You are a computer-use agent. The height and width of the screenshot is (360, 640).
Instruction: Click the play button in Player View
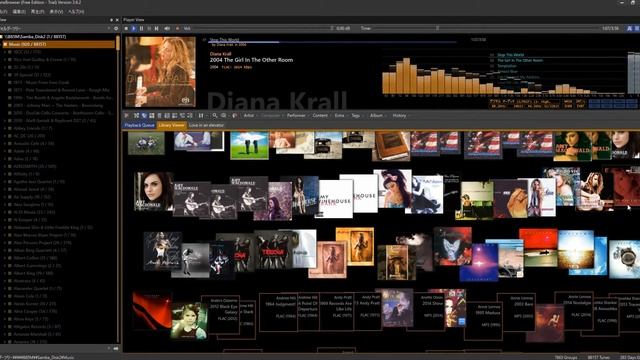(134, 29)
